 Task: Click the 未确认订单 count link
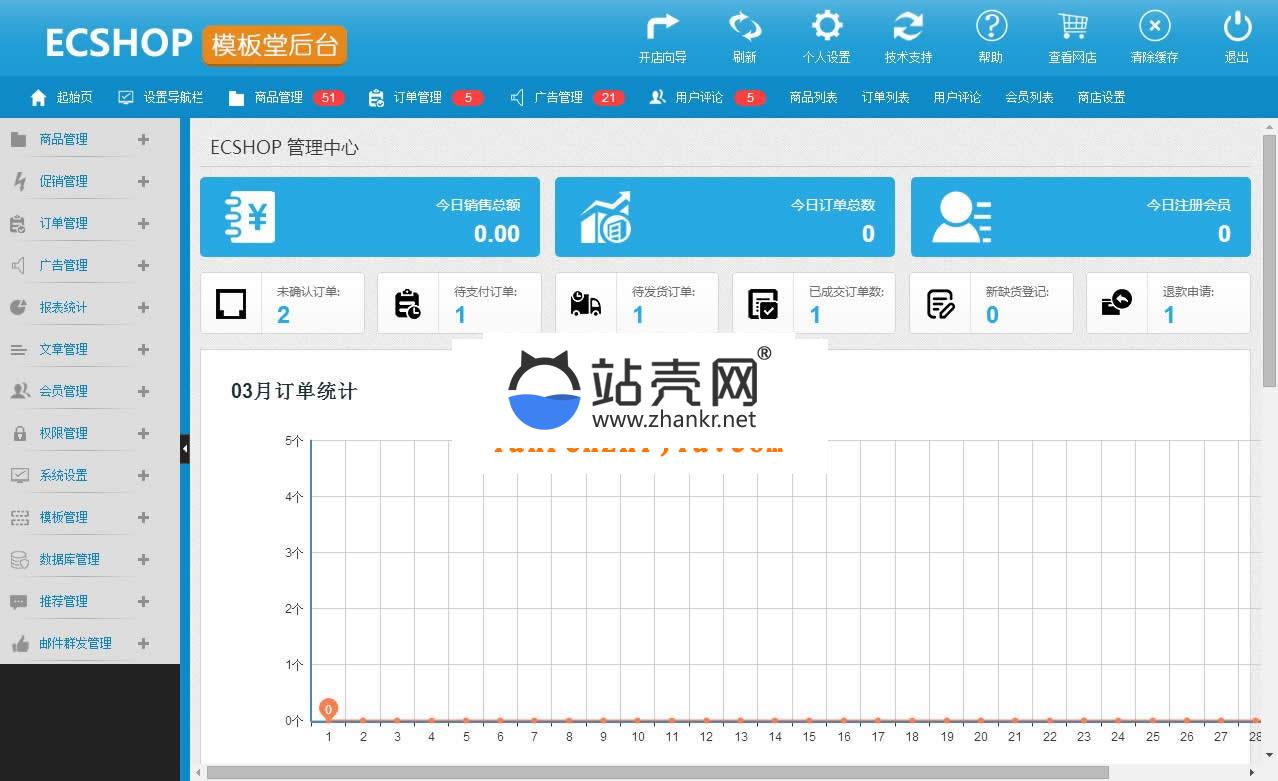point(283,315)
